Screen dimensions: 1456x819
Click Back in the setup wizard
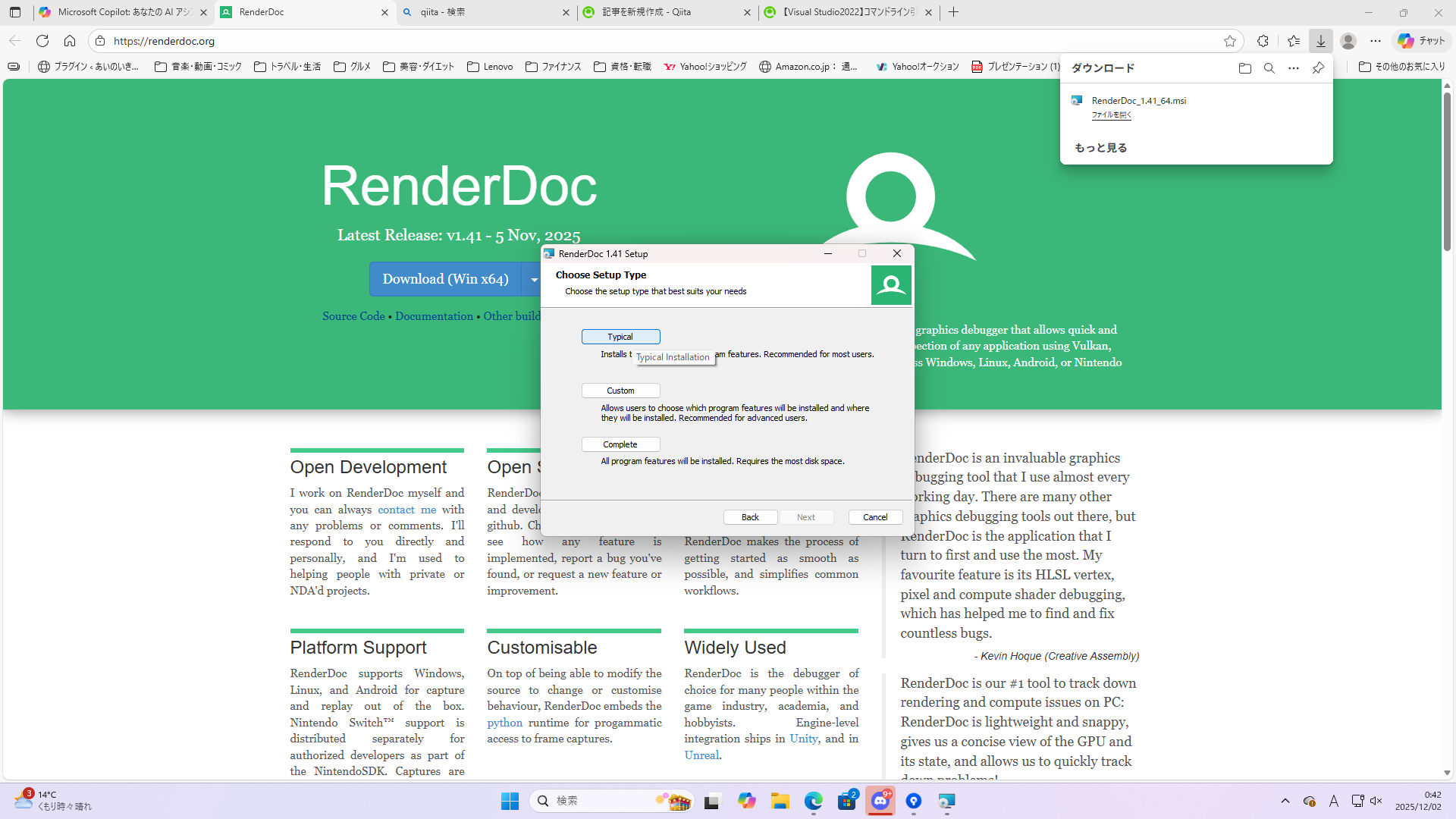click(750, 517)
